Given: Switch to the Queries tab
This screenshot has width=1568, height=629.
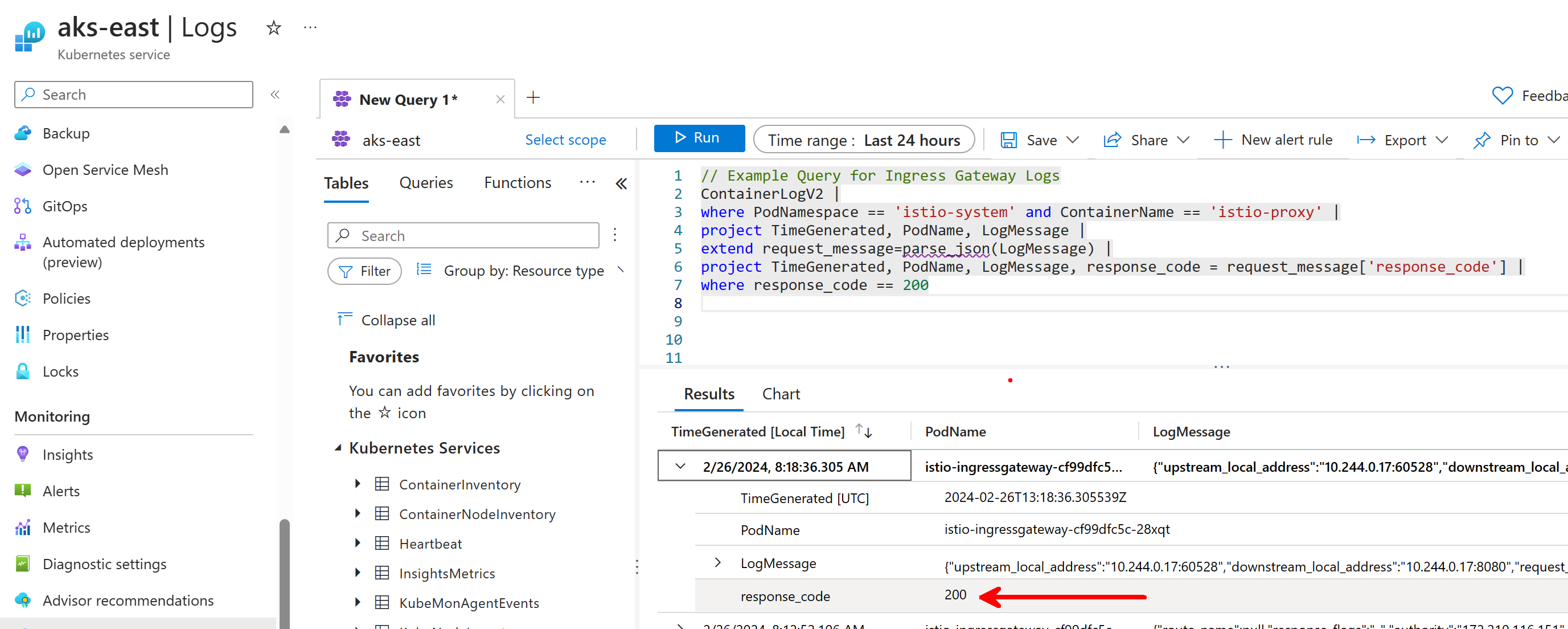Looking at the screenshot, I should pyautogui.click(x=425, y=183).
